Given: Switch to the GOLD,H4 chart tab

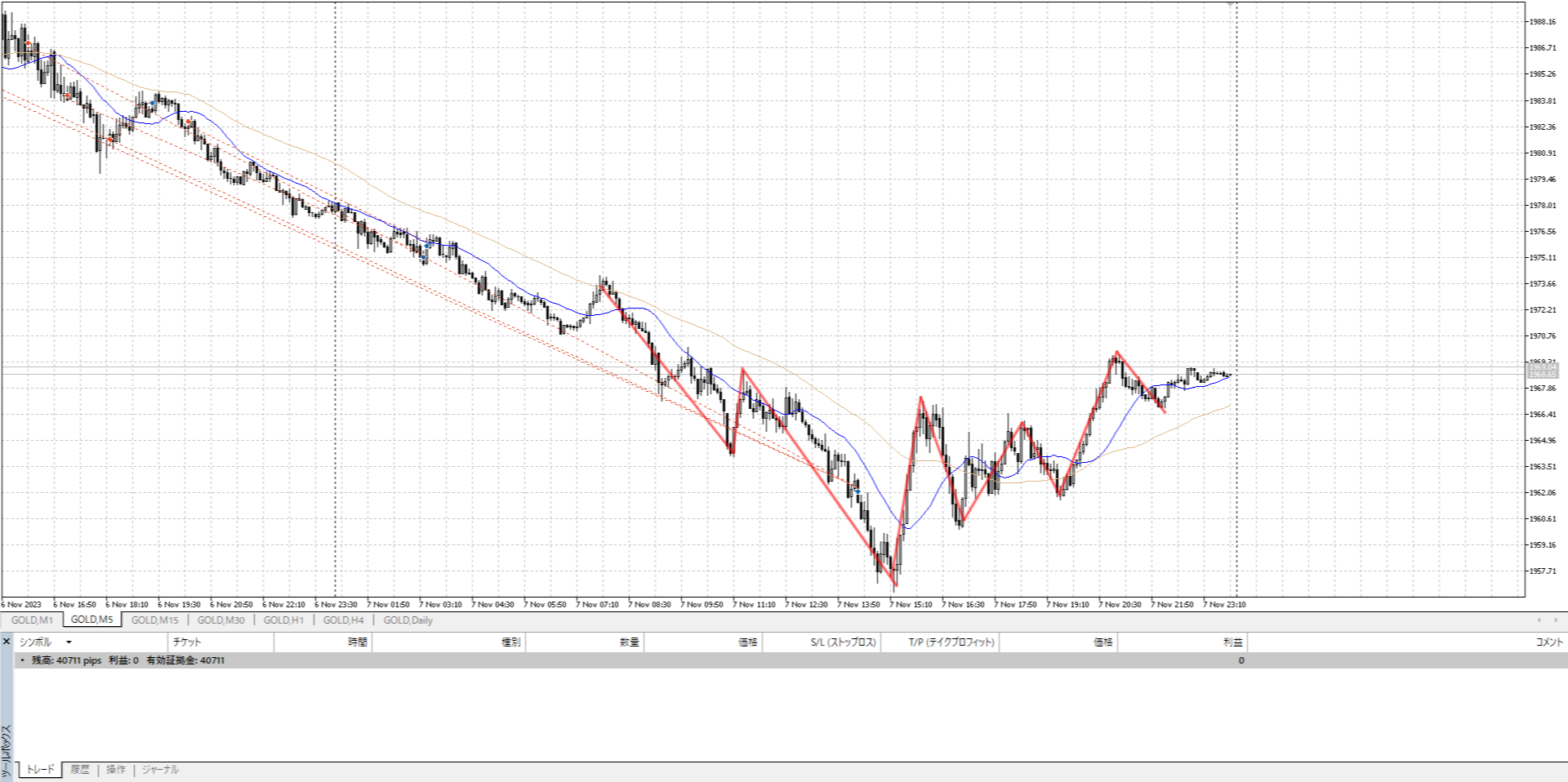Looking at the screenshot, I should pos(343,620).
